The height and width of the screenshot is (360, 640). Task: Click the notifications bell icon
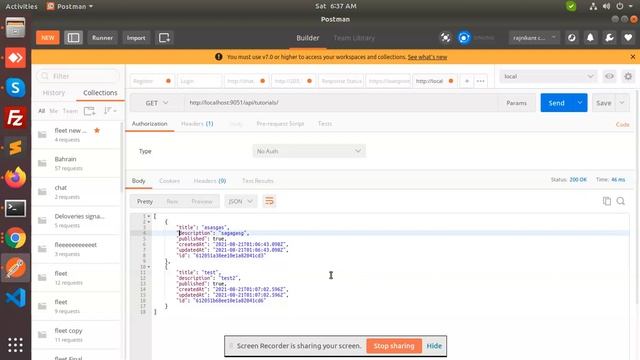coord(590,38)
